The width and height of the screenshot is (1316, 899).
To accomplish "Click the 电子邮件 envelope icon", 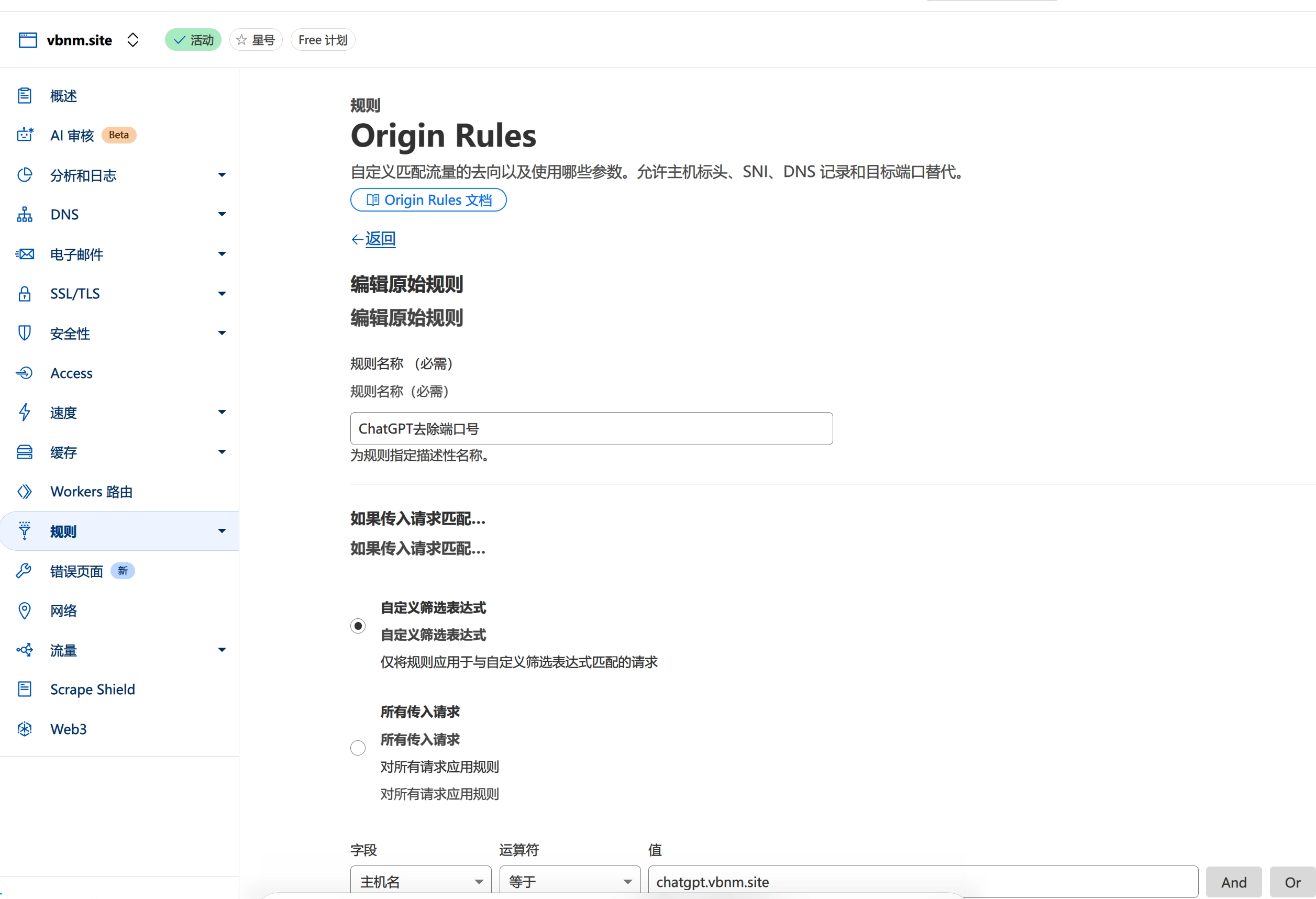I will (x=24, y=254).
